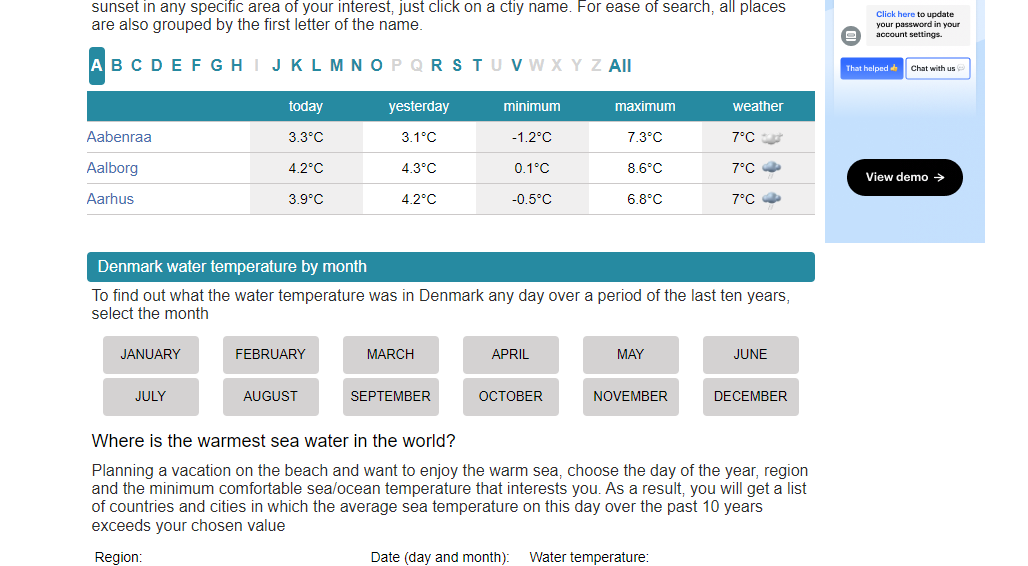
Task: Click the 'Chat with us' button
Action: (x=937, y=68)
